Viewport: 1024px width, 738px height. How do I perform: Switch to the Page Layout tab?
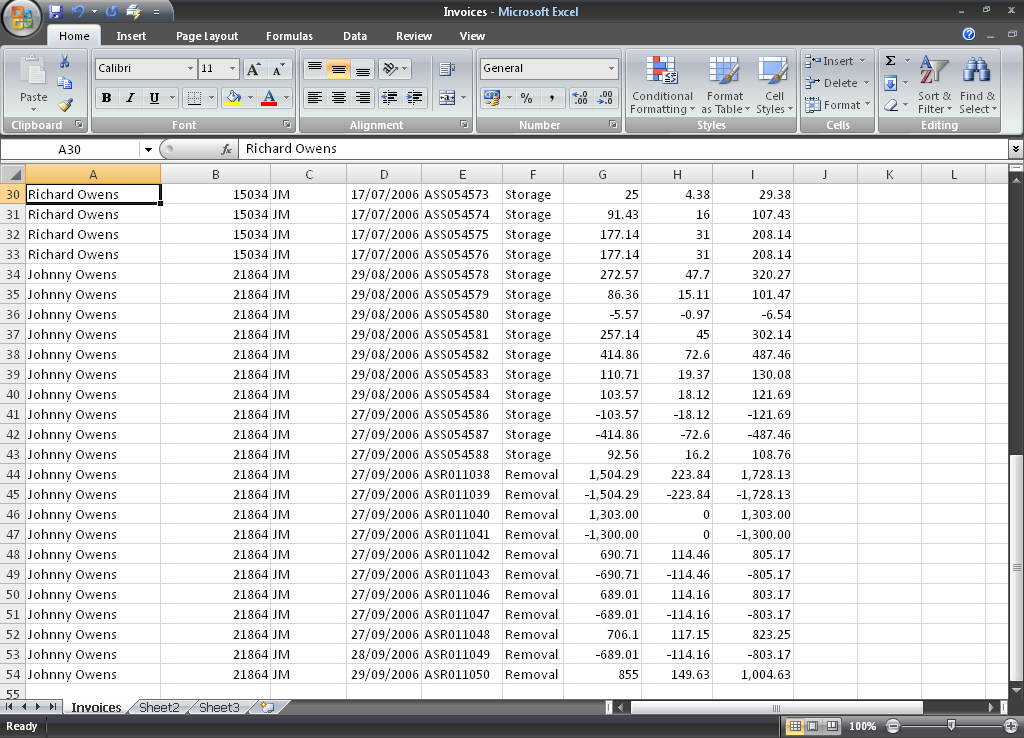coord(207,36)
